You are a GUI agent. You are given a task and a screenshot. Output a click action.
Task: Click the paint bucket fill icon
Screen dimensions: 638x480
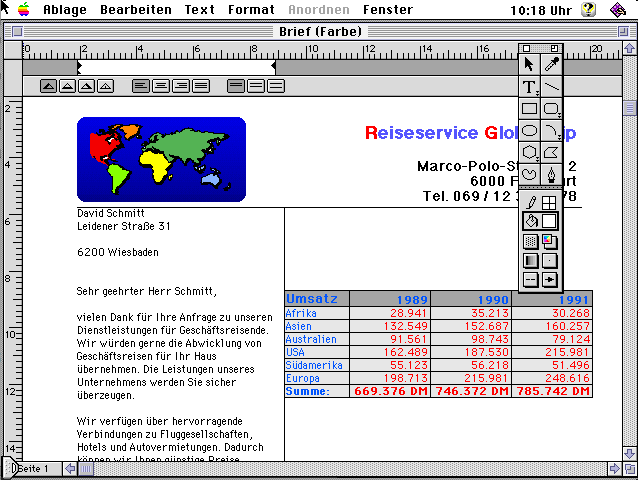[x=531, y=221]
